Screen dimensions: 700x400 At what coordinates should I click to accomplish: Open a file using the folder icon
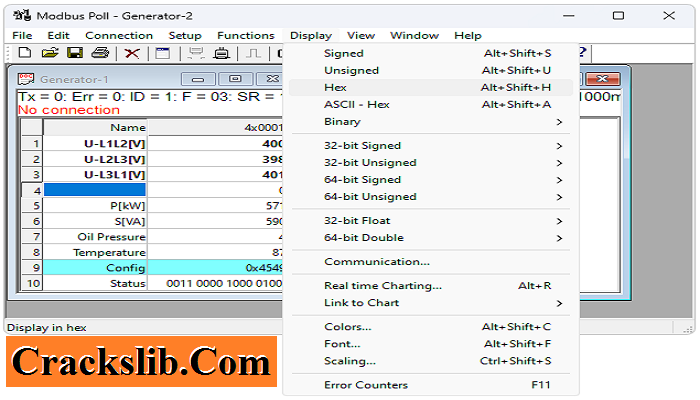pyautogui.click(x=50, y=53)
